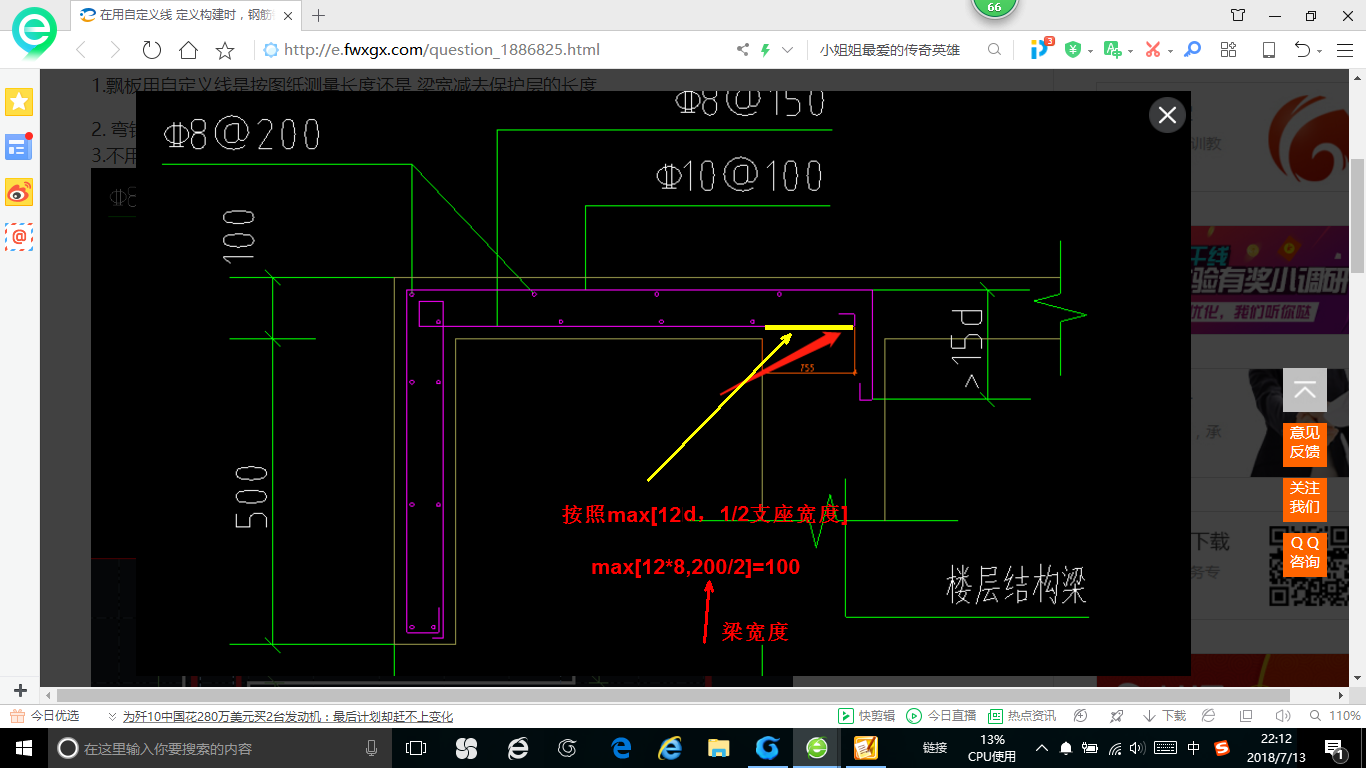Open the Edge browser taskbar icon

(x=620, y=748)
